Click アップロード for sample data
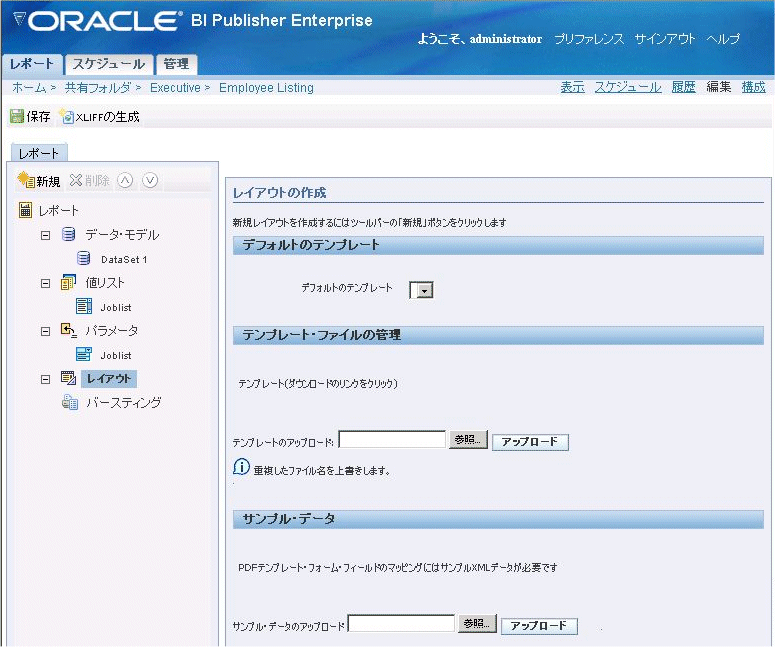The image size is (775, 647). coord(539,626)
